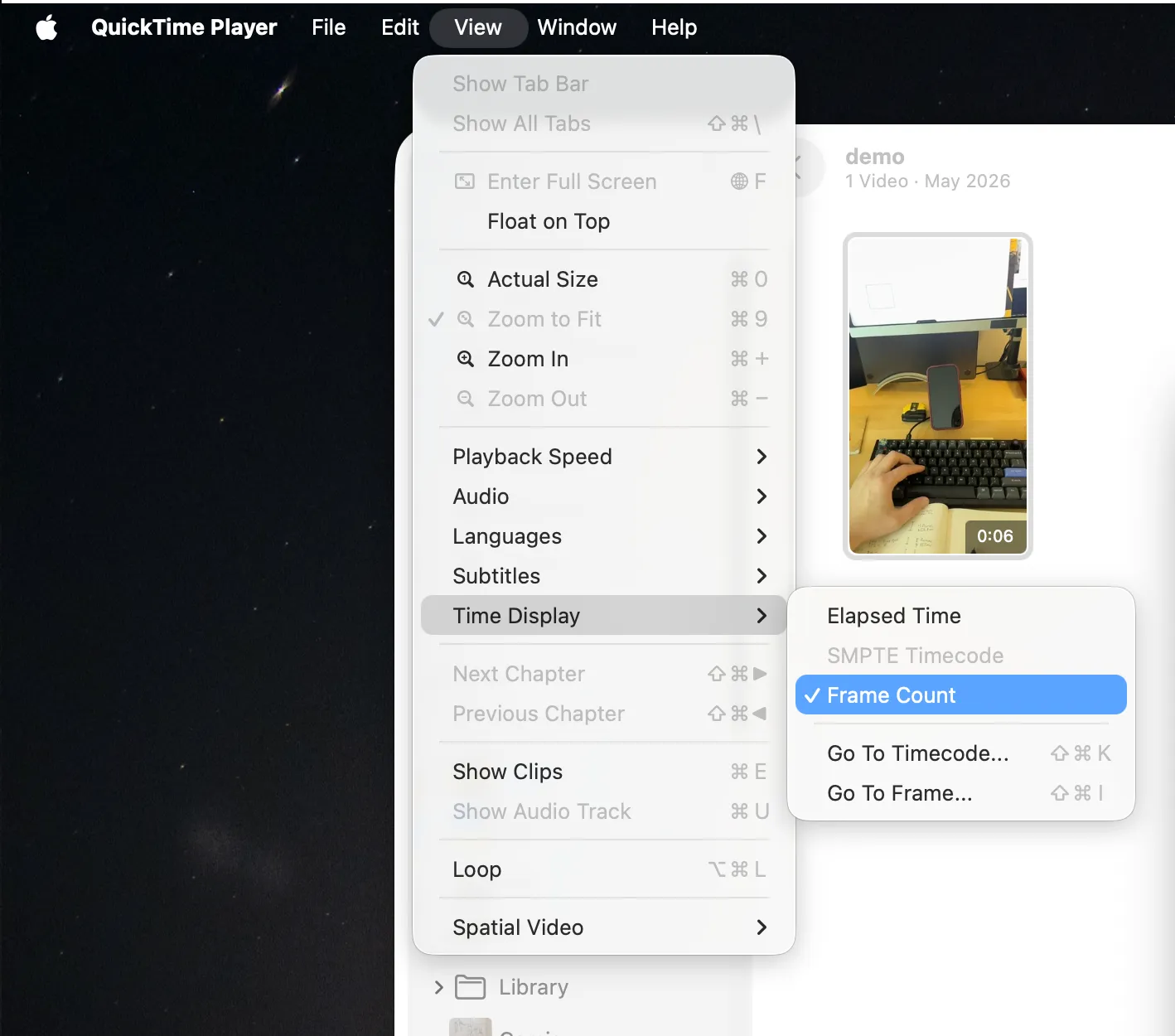
Task: Expand the Spatial Video submenu
Action: click(604, 927)
